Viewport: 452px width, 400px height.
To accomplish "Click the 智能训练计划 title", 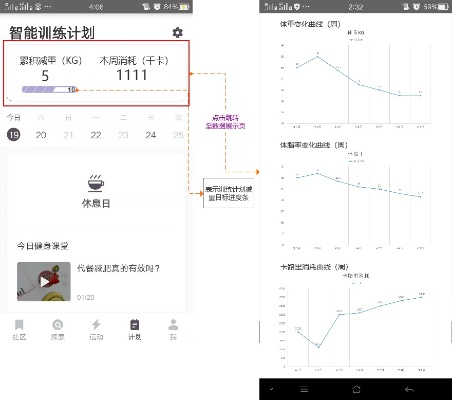I will pyautogui.click(x=52, y=33).
